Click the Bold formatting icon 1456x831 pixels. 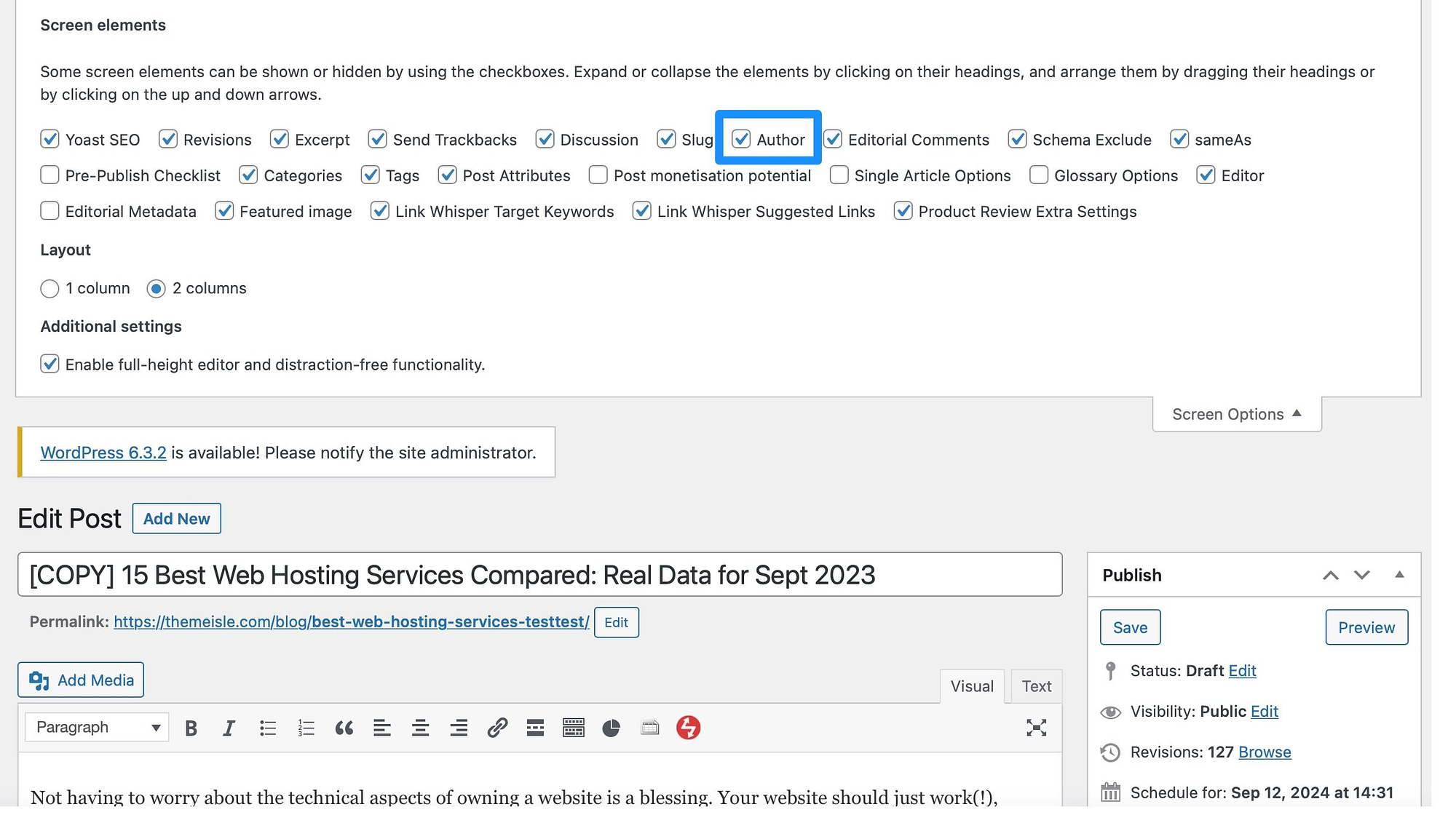(191, 727)
